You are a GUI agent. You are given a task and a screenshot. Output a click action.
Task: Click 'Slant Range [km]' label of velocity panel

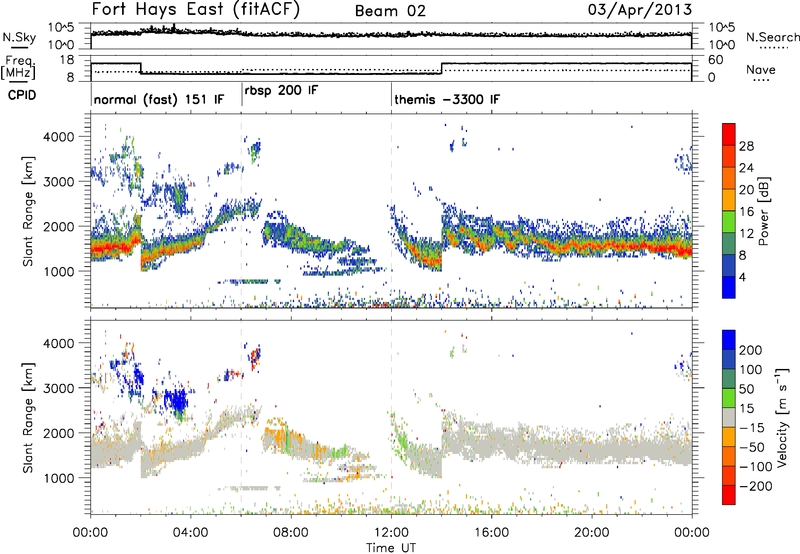[28, 418]
